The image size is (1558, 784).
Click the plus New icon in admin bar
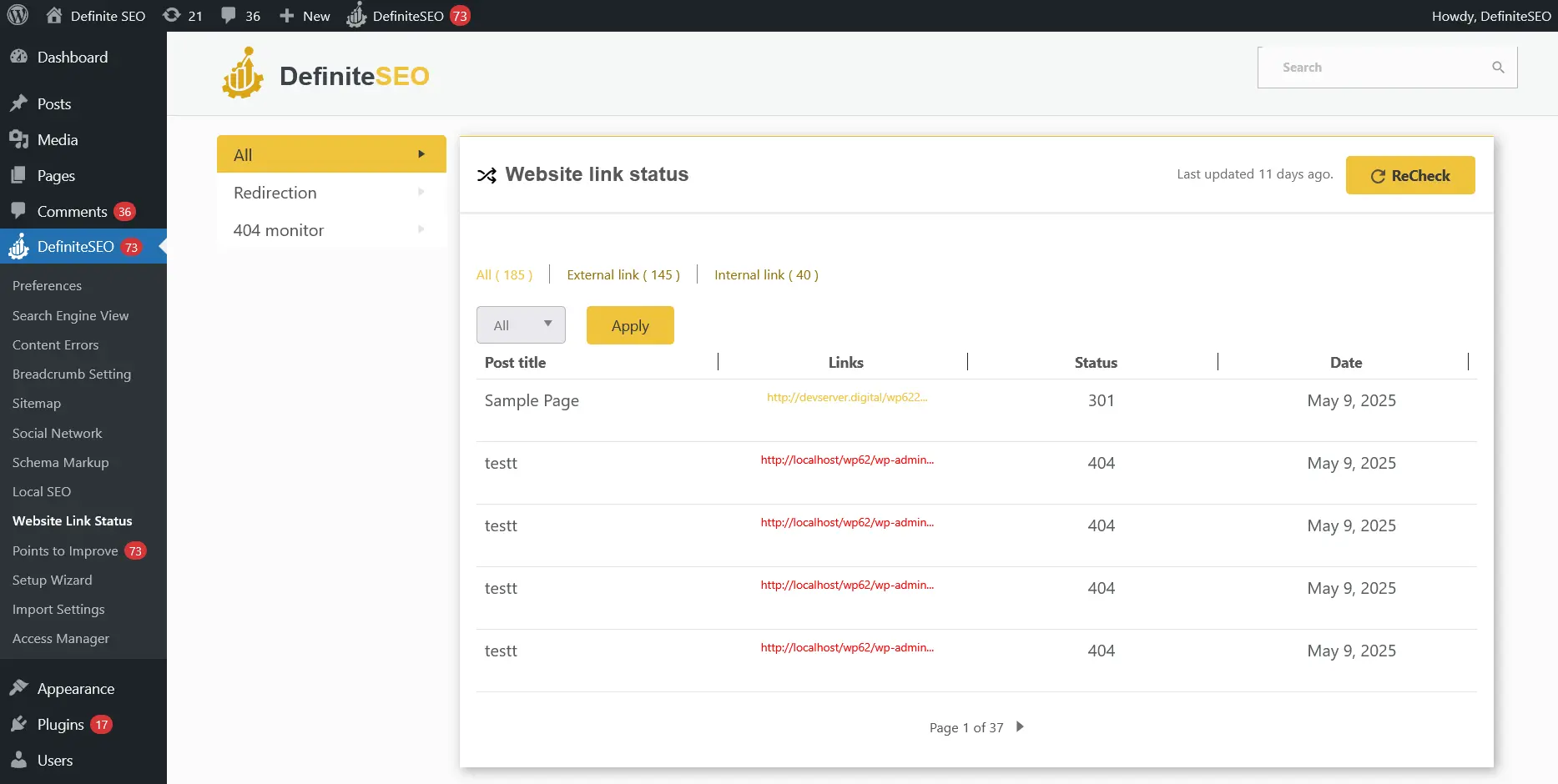tap(286, 16)
